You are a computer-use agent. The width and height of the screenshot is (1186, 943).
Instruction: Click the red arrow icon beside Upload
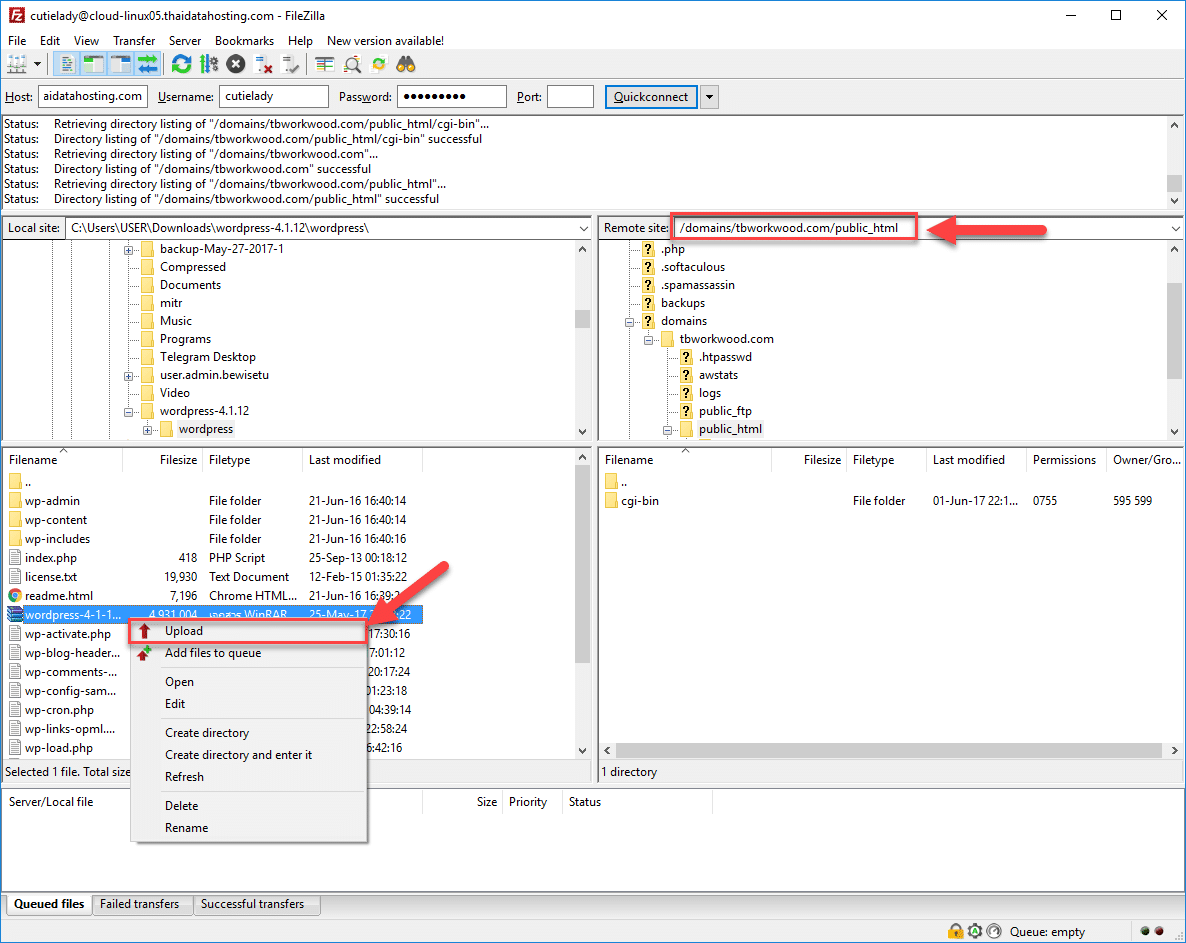click(x=144, y=631)
